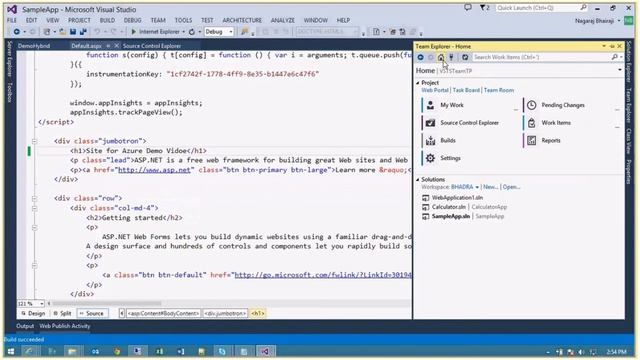
Task: Open the BHADRA workspace dropdown
Action: (x=477, y=187)
